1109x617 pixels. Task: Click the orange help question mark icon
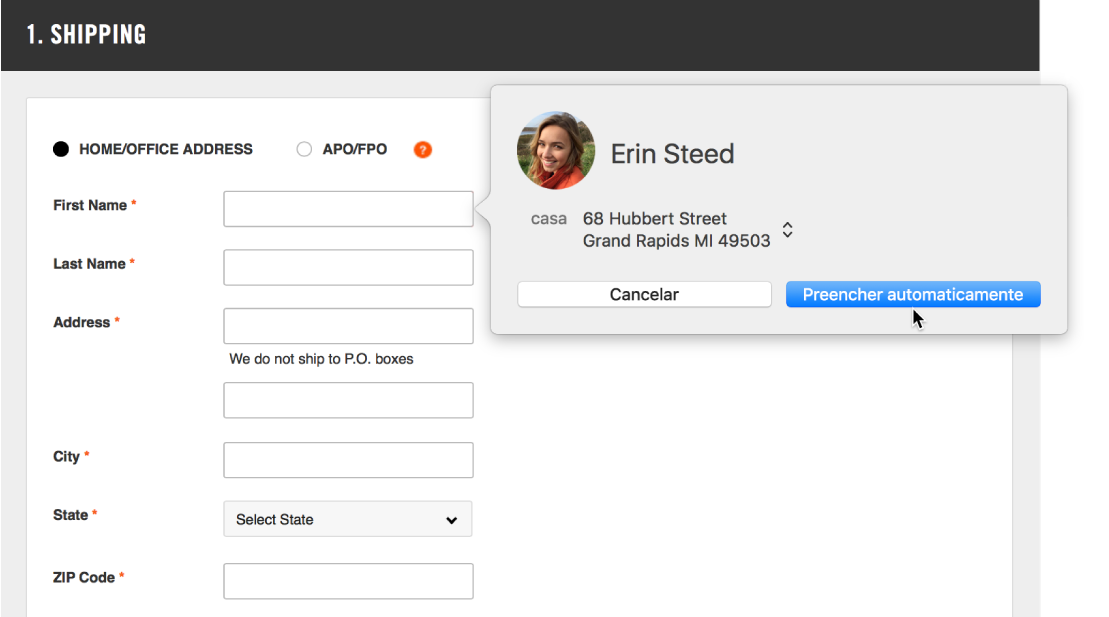[x=422, y=149]
